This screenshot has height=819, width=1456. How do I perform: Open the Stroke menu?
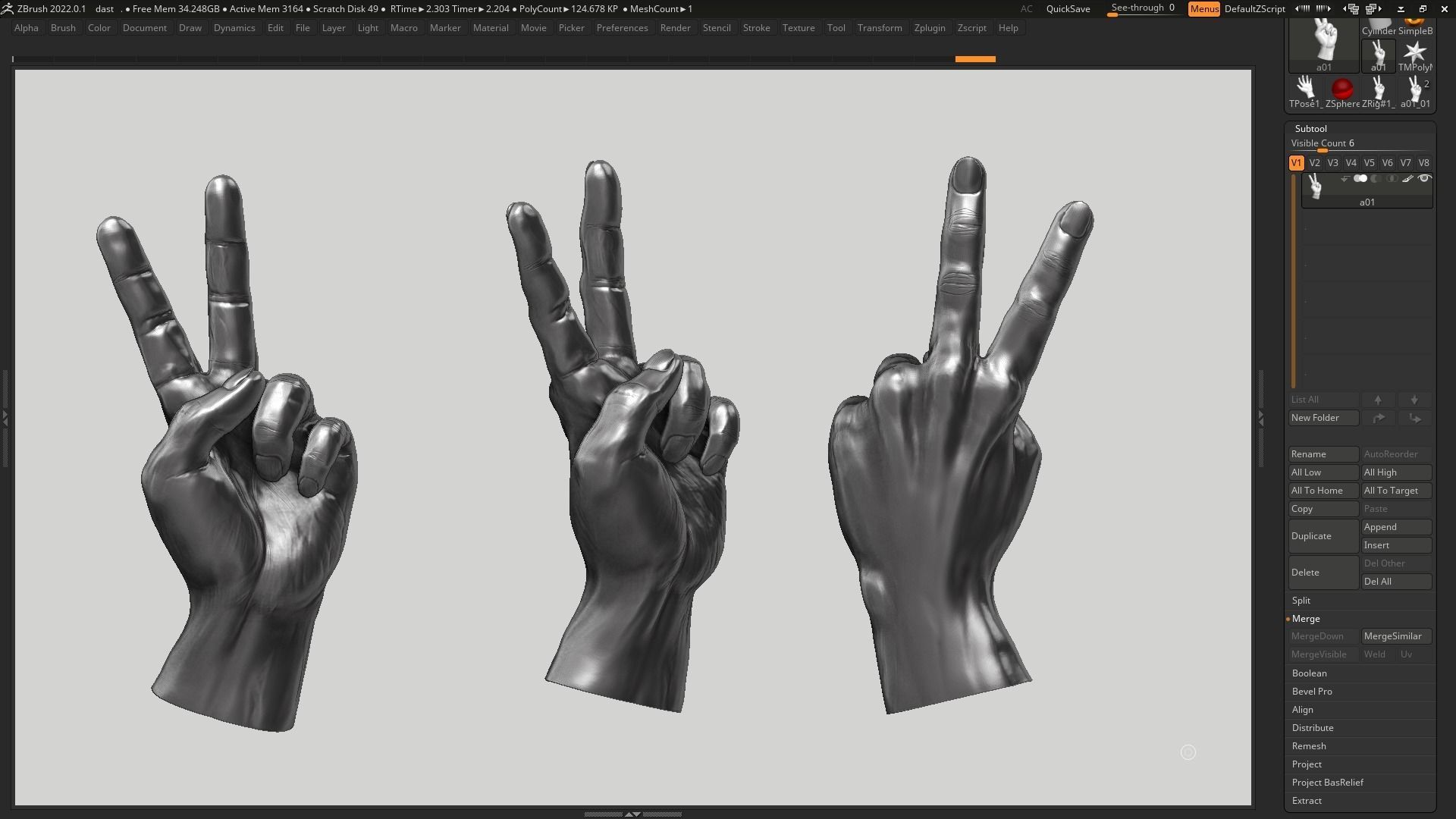coord(756,28)
